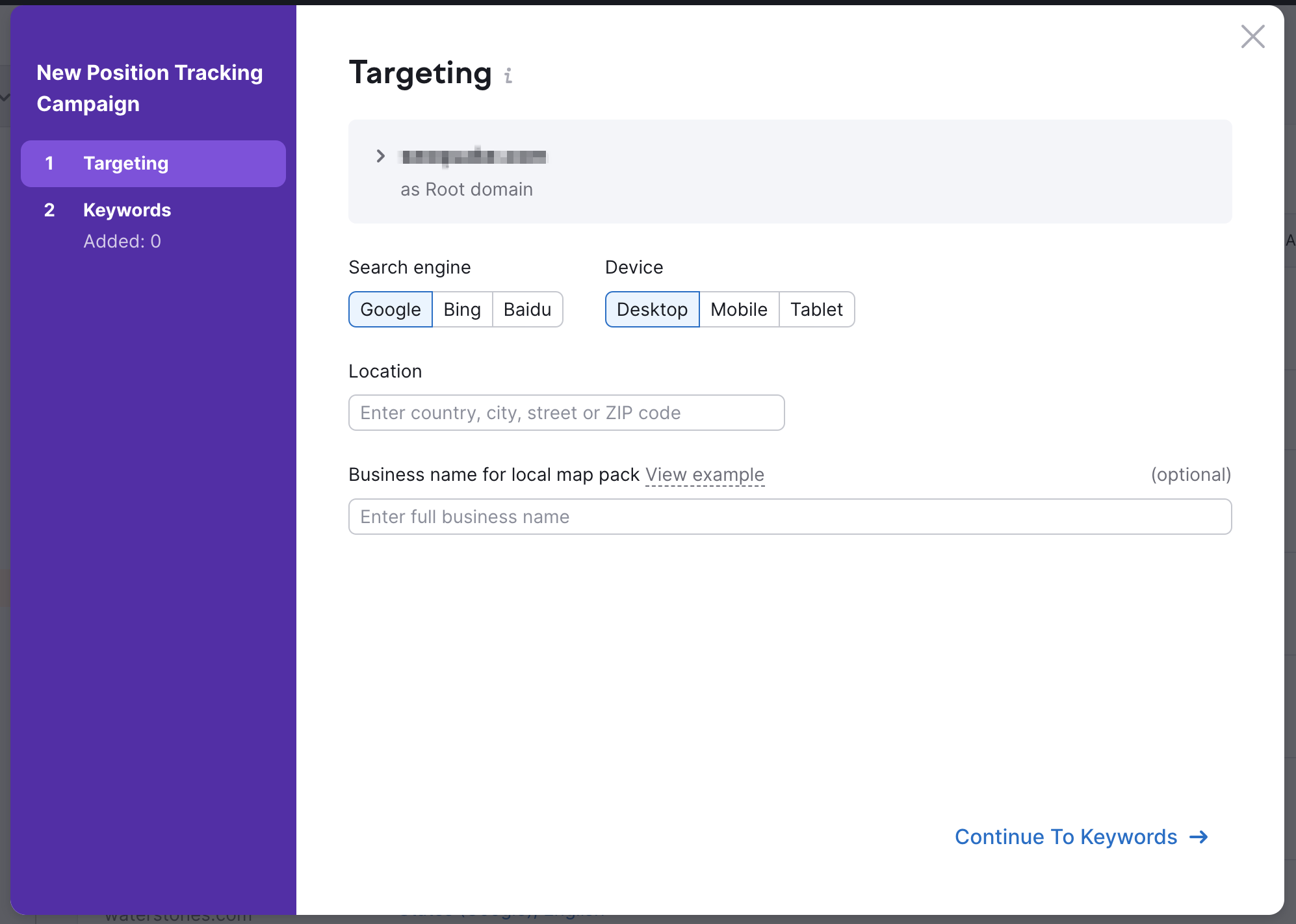This screenshot has height=924, width=1296.
Task: Select Baidu search engine
Action: pos(527,309)
